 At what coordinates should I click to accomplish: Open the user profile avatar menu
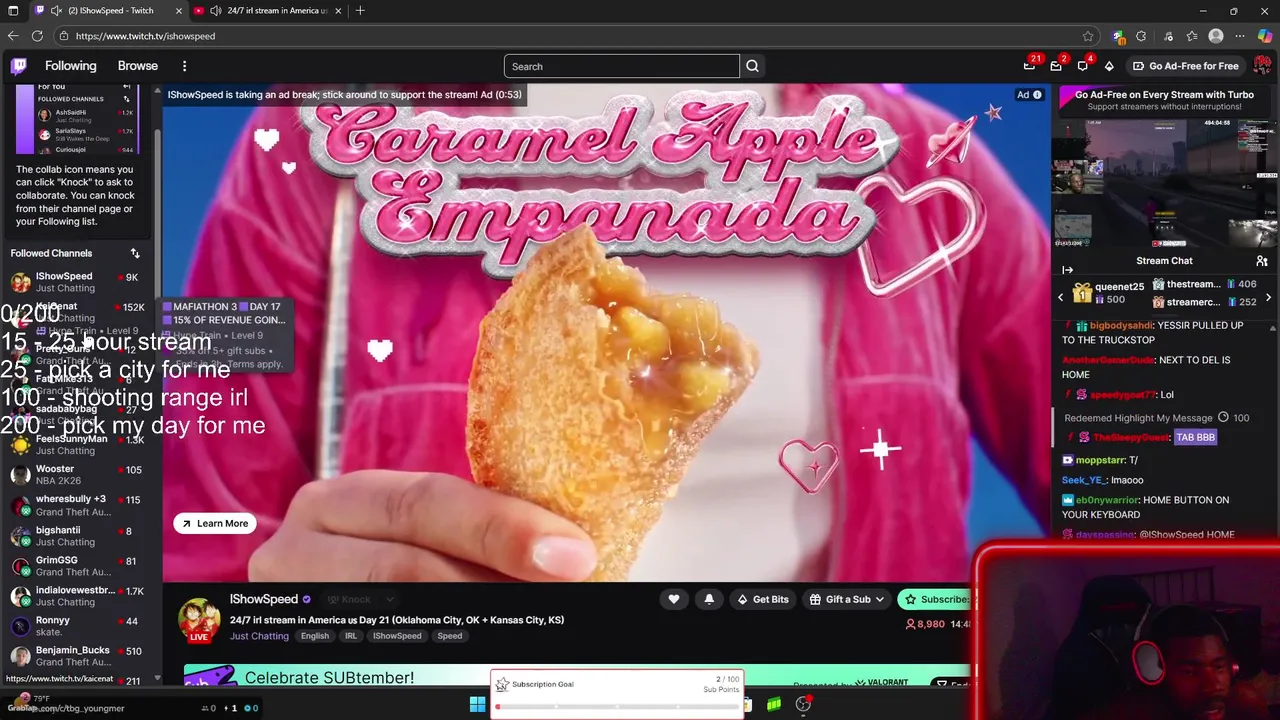(1262, 66)
